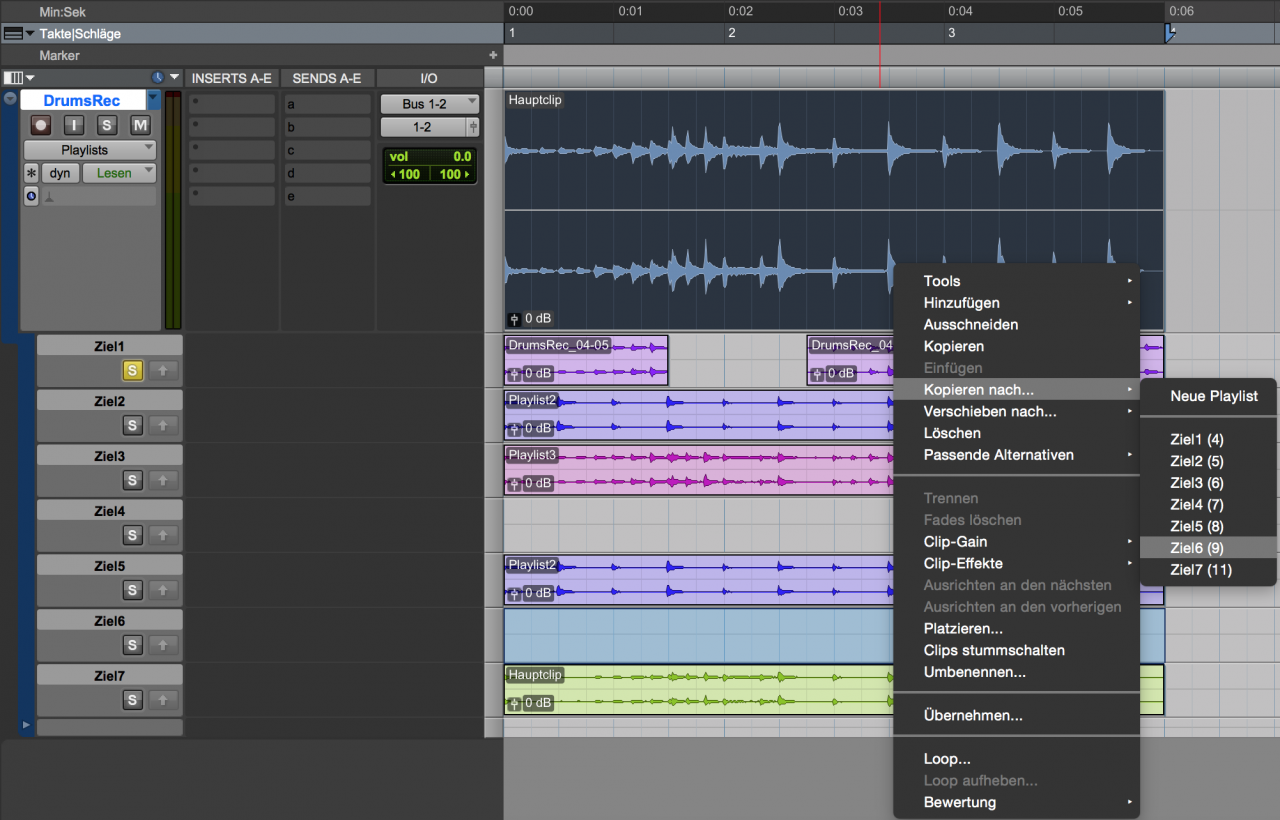Click the add marker plus icon
The width and height of the screenshot is (1280, 820).
point(492,55)
